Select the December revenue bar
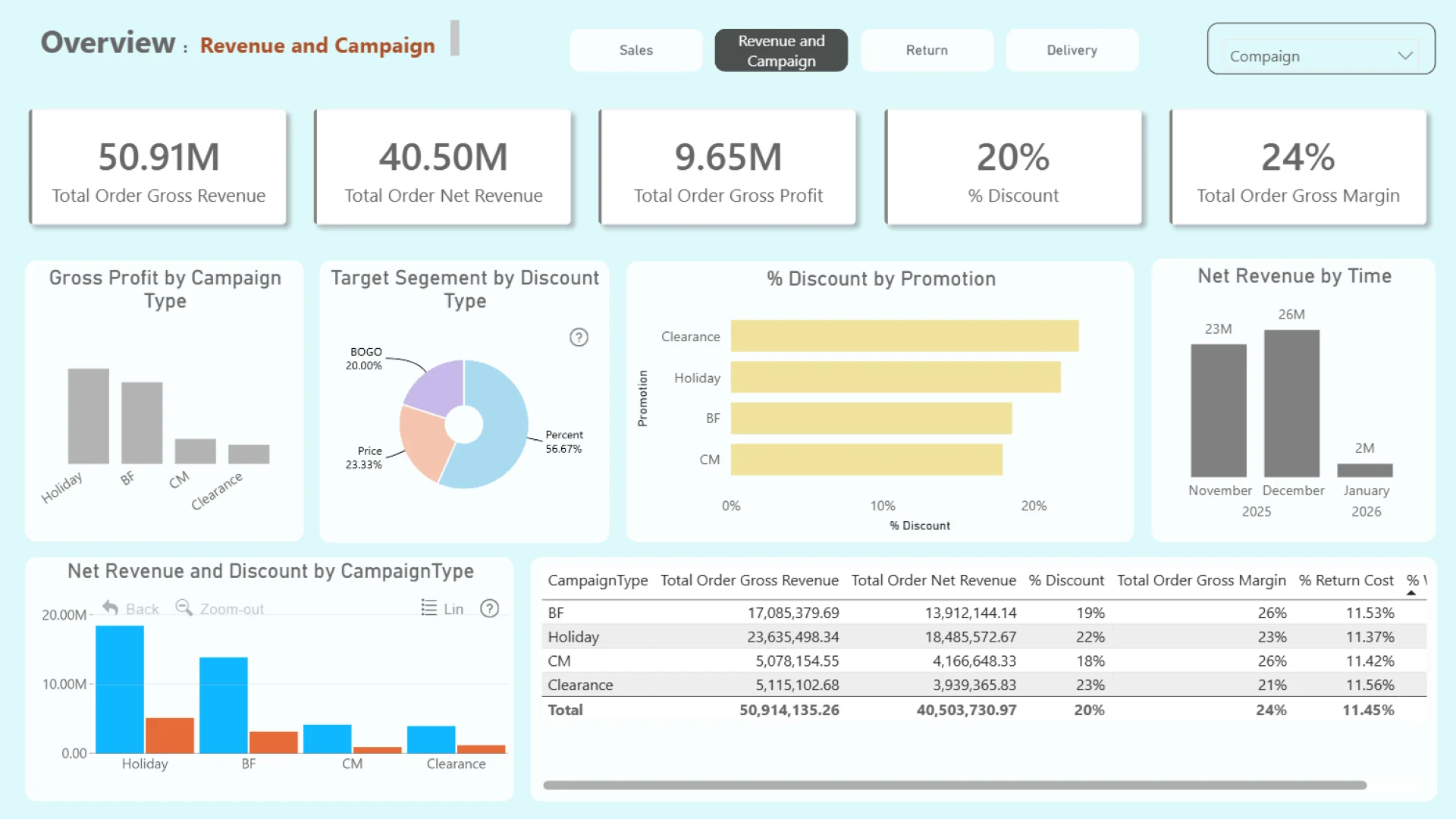The image size is (1456, 819). (1291, 403)
